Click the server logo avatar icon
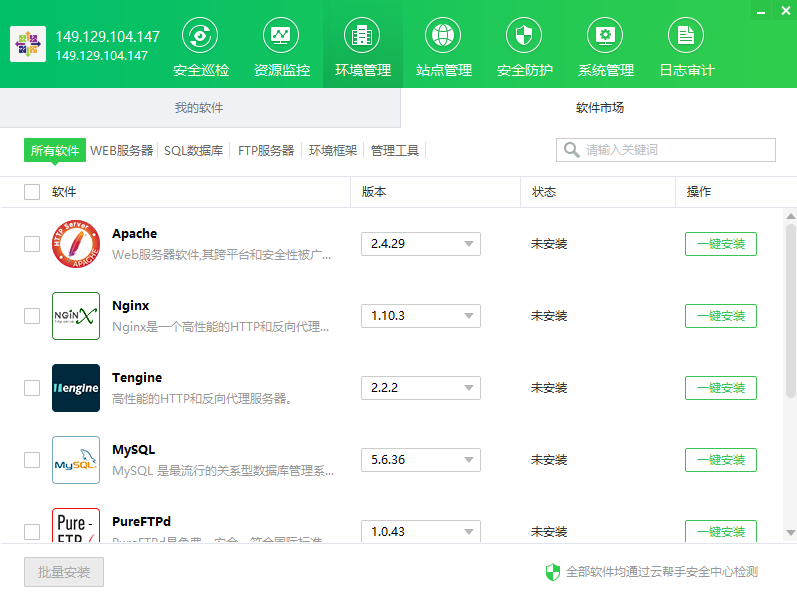 [28, 44]
